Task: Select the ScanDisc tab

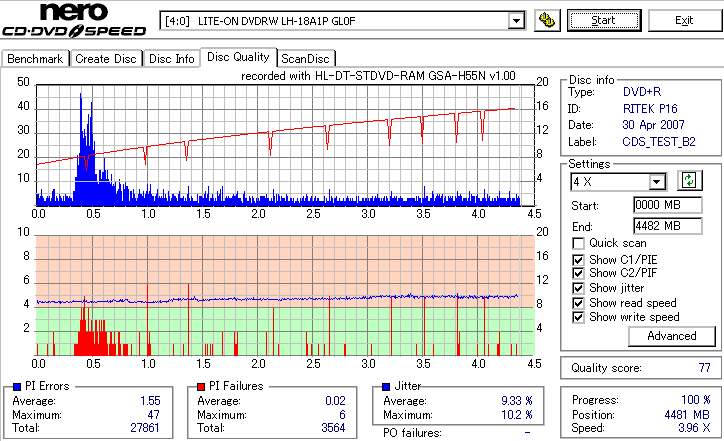Action: pos(305,59)
